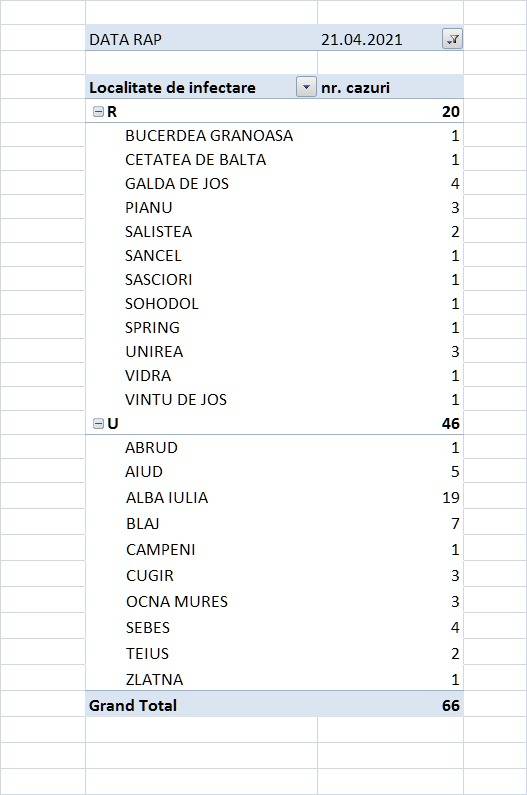Select the VINTU DE JOS row

click(274, 400)
